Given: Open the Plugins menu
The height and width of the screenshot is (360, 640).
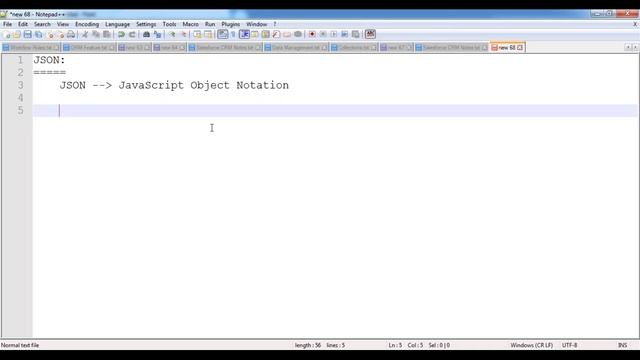Looking at the screenshot, I should coord(231,24).
